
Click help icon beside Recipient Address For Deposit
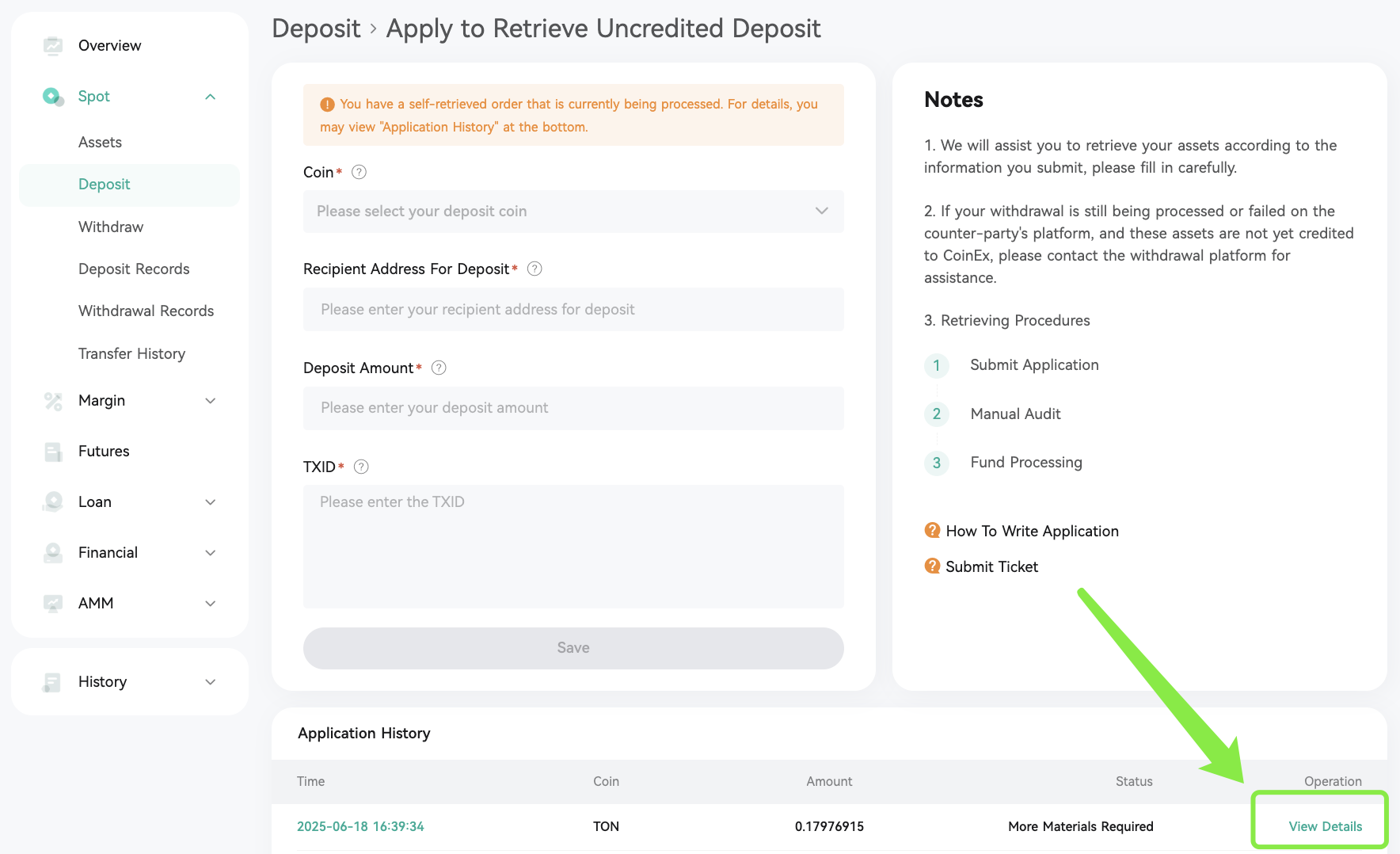(x=535, y=269)
